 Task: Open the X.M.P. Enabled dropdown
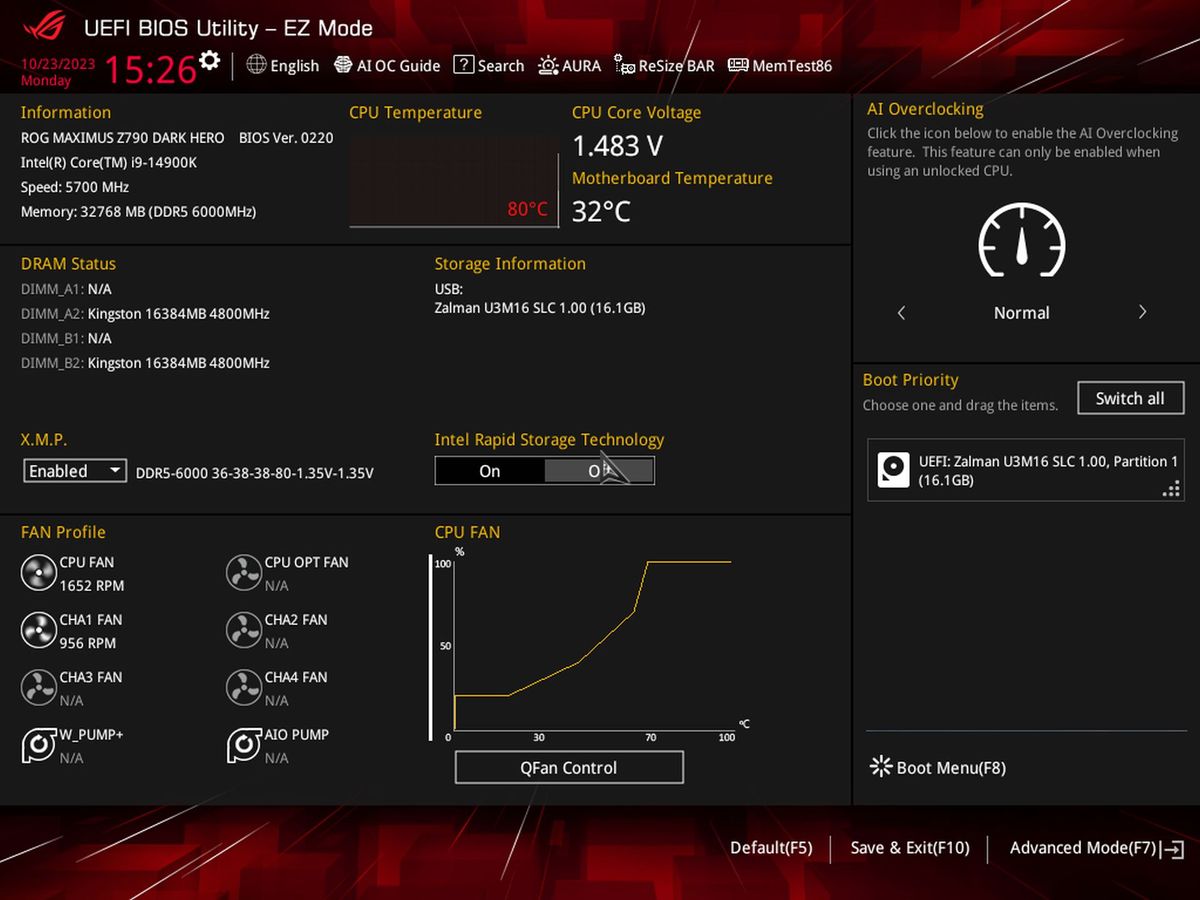75,471
